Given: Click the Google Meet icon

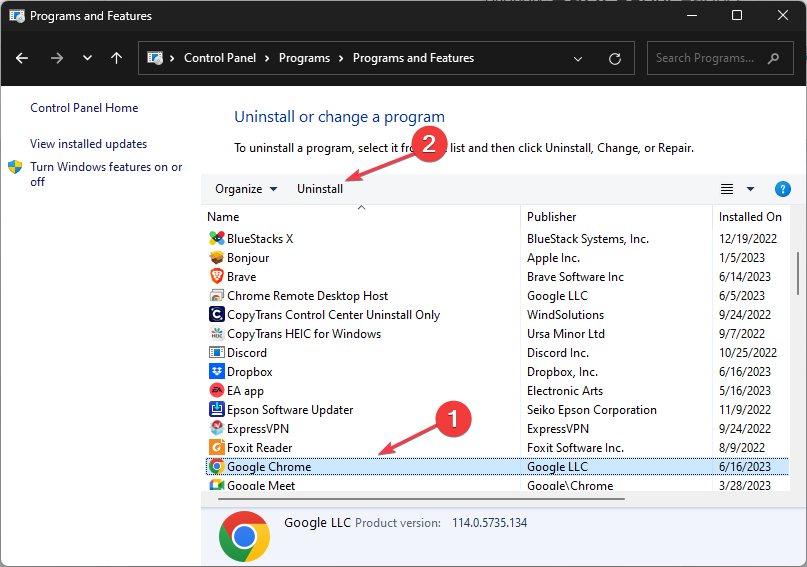Looking at the screenshot, I should 217,485.
